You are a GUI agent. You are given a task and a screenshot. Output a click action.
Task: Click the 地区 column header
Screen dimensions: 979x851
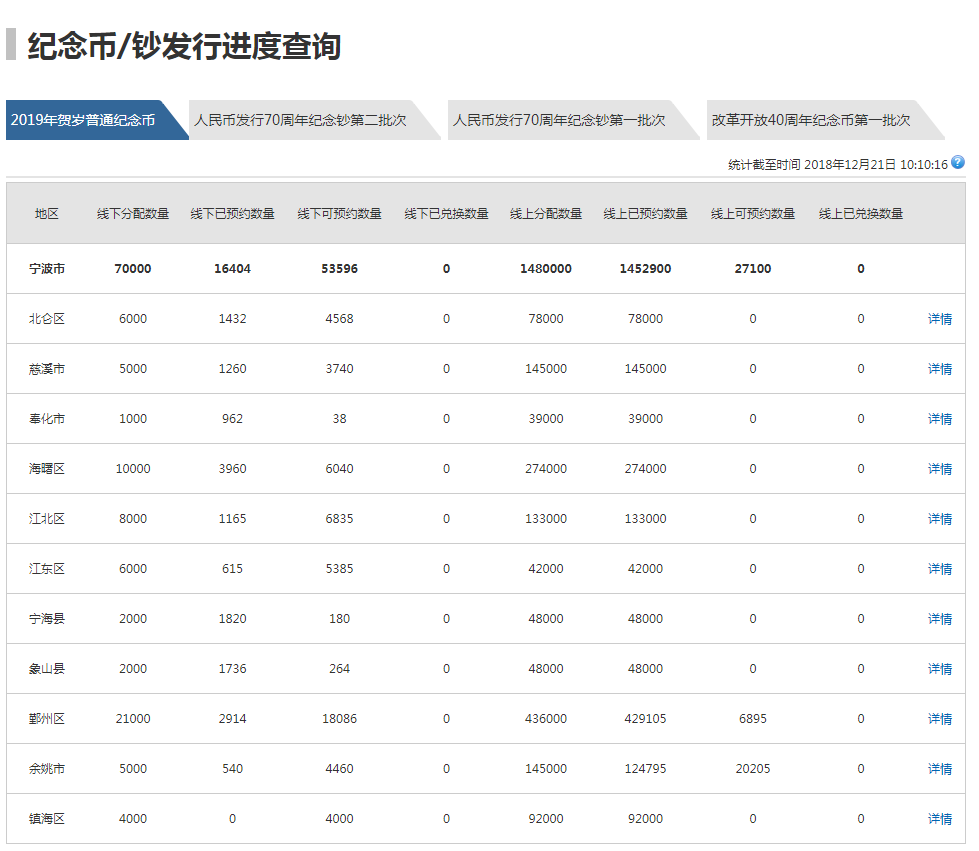pos(47,214)
